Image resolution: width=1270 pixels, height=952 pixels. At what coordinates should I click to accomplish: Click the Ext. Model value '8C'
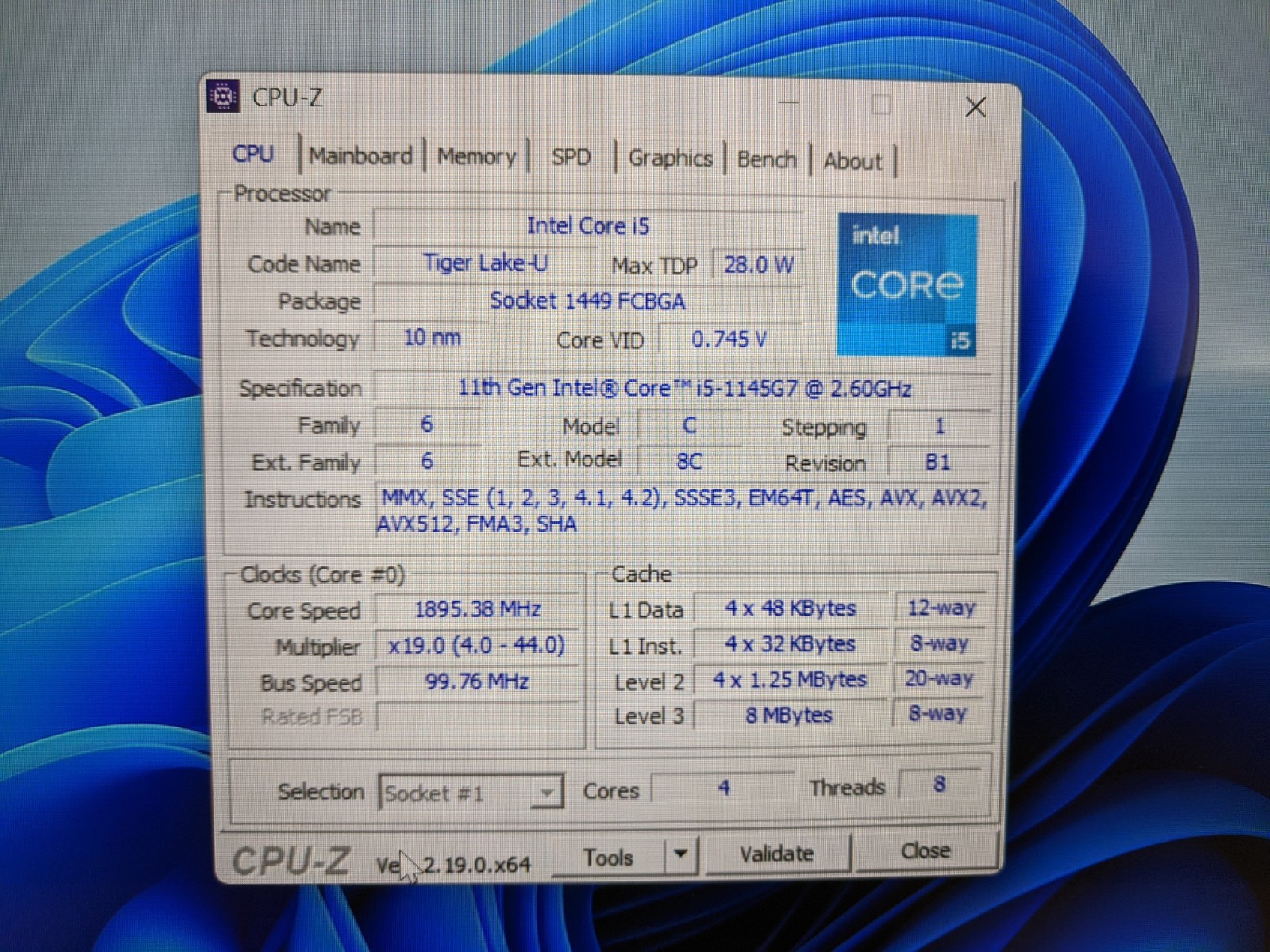(690, 462)
